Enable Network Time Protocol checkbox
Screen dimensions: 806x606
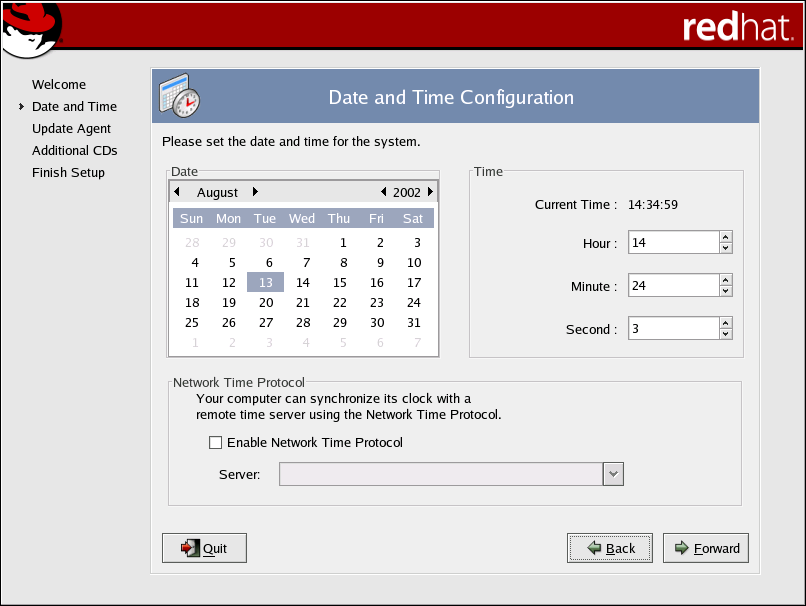coord(214,443)
